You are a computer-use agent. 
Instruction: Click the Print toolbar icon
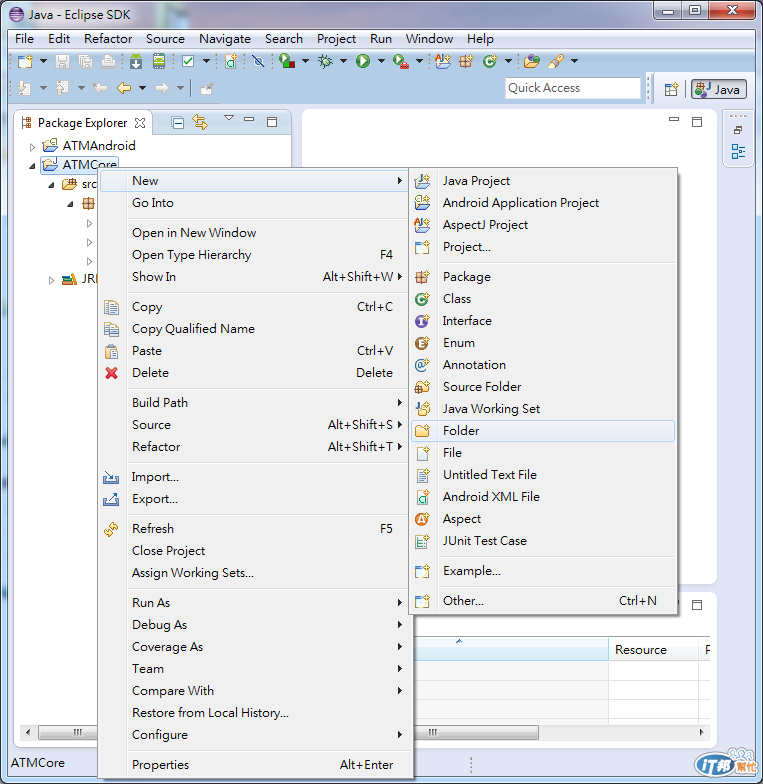point(108,61)
